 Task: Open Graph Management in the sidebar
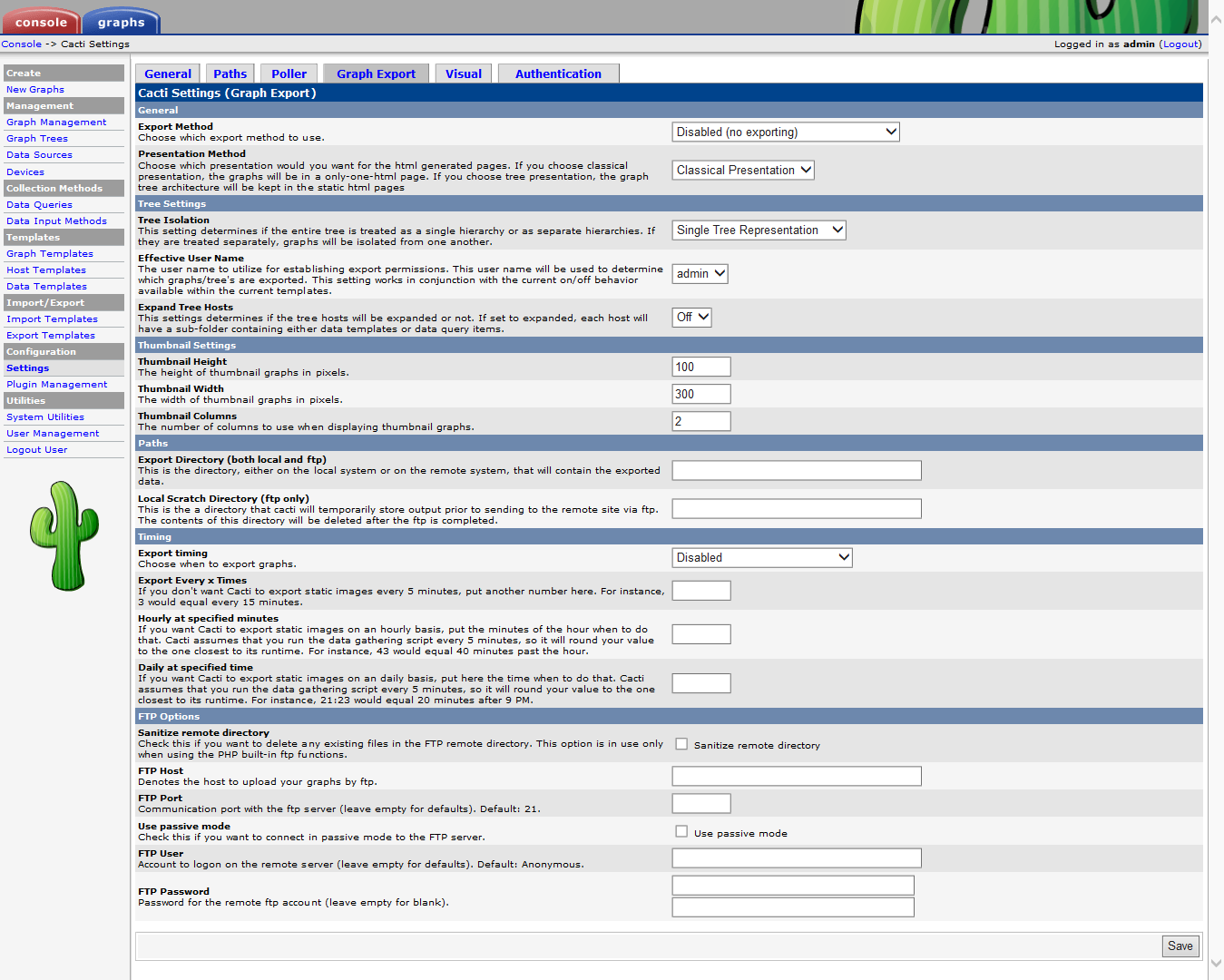(56, 122)
